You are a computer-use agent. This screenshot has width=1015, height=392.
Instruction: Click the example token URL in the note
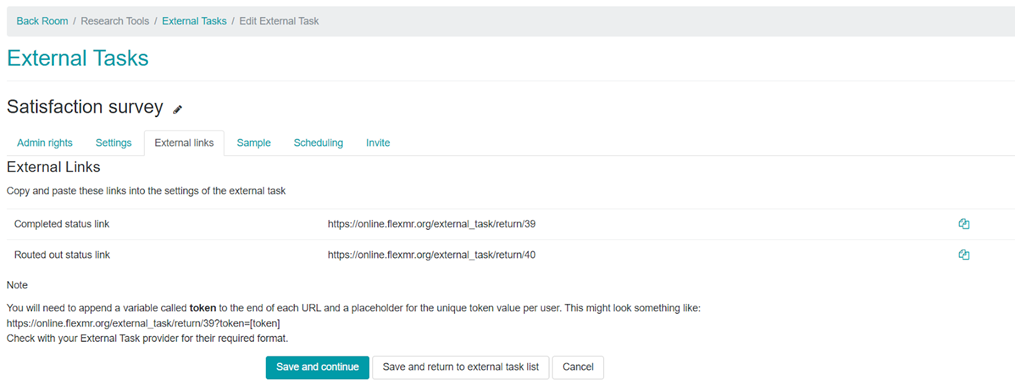pyautogui.click(x=143, y=323)
